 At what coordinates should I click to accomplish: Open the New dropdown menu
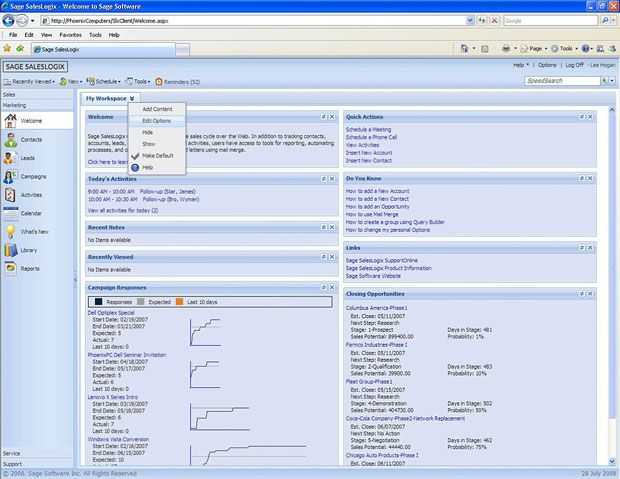(x=71, y=81)
